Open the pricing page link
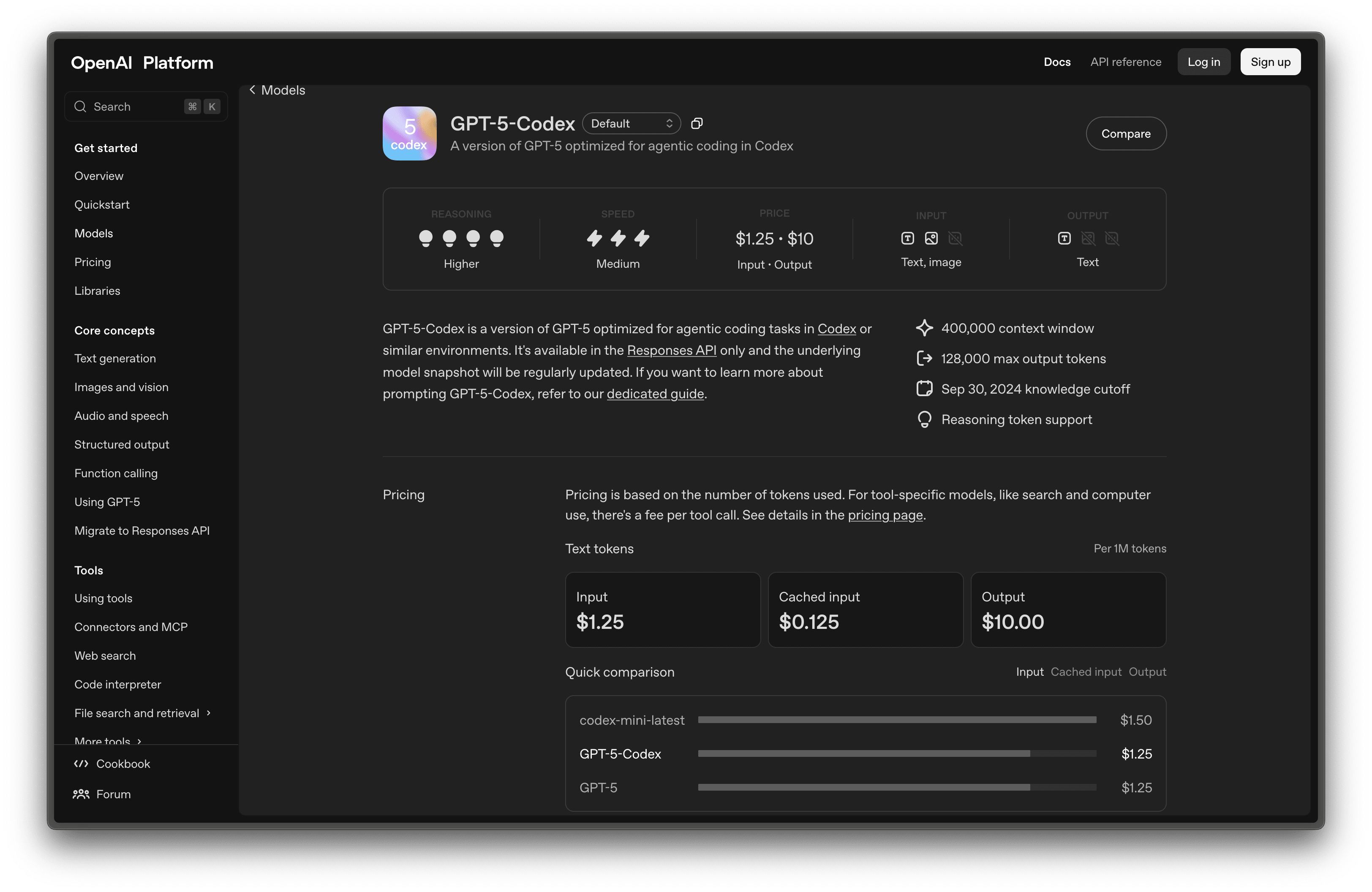 pos(885,515)
